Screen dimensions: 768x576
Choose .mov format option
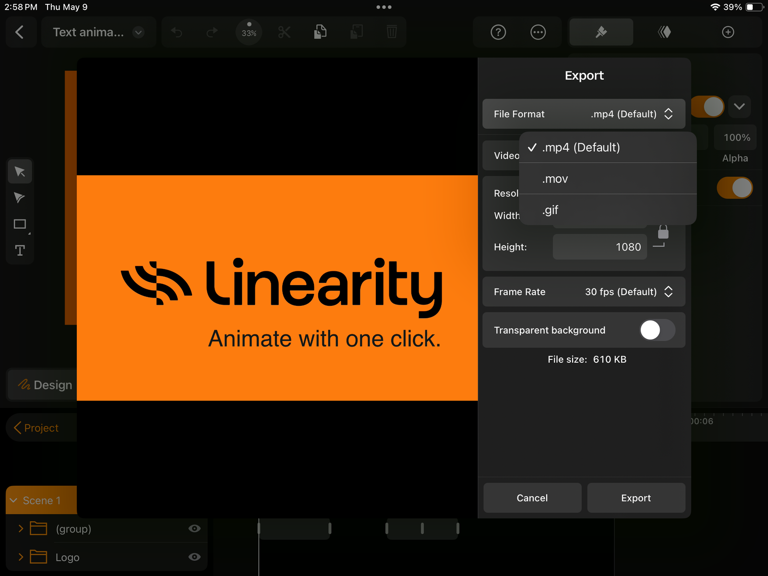tap(607, 179)
